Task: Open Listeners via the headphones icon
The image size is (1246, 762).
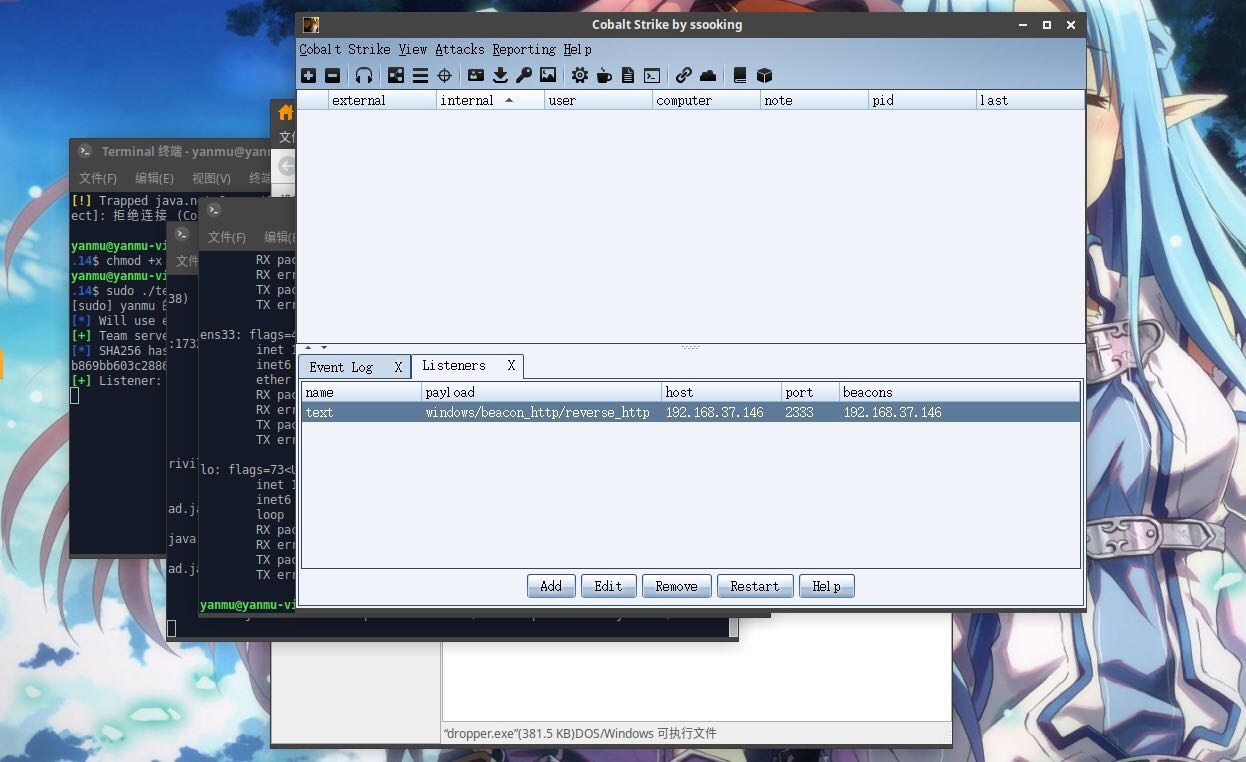Action: 364,75
